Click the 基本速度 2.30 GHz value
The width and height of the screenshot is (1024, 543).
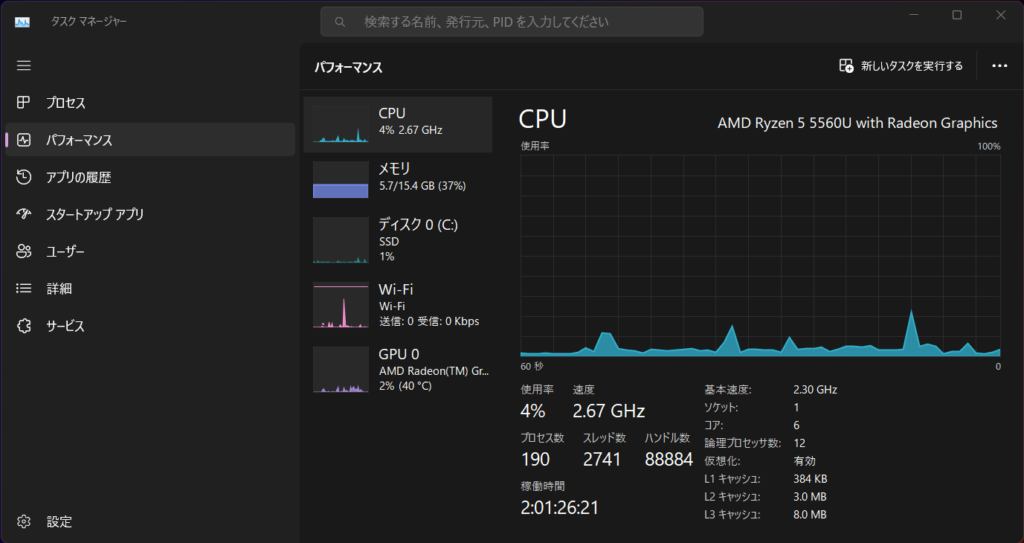[815, 389]
